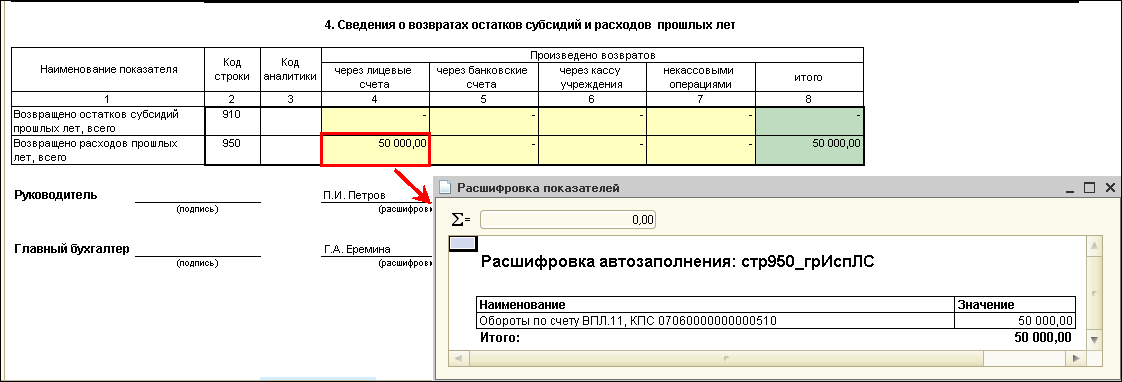
Task: Click Возвращено остатков субсидий прошлых лет row label
Action: coord(108,120)
